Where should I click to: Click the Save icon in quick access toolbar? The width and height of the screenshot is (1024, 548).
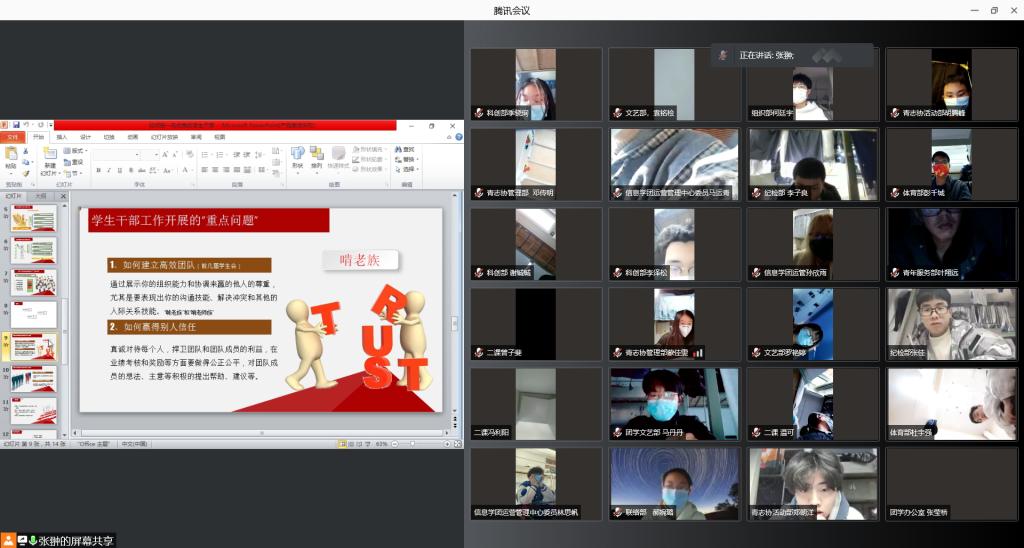click(17, 126)
